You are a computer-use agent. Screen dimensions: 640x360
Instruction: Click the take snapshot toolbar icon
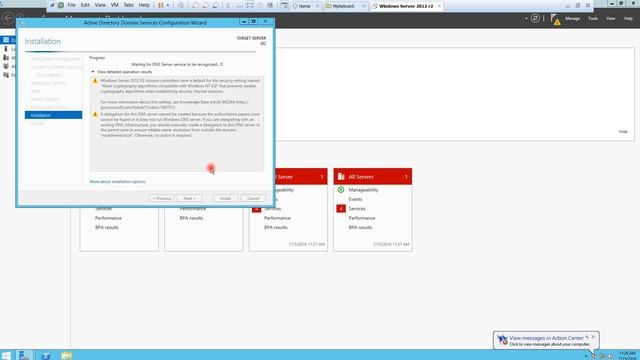point(195,5)
